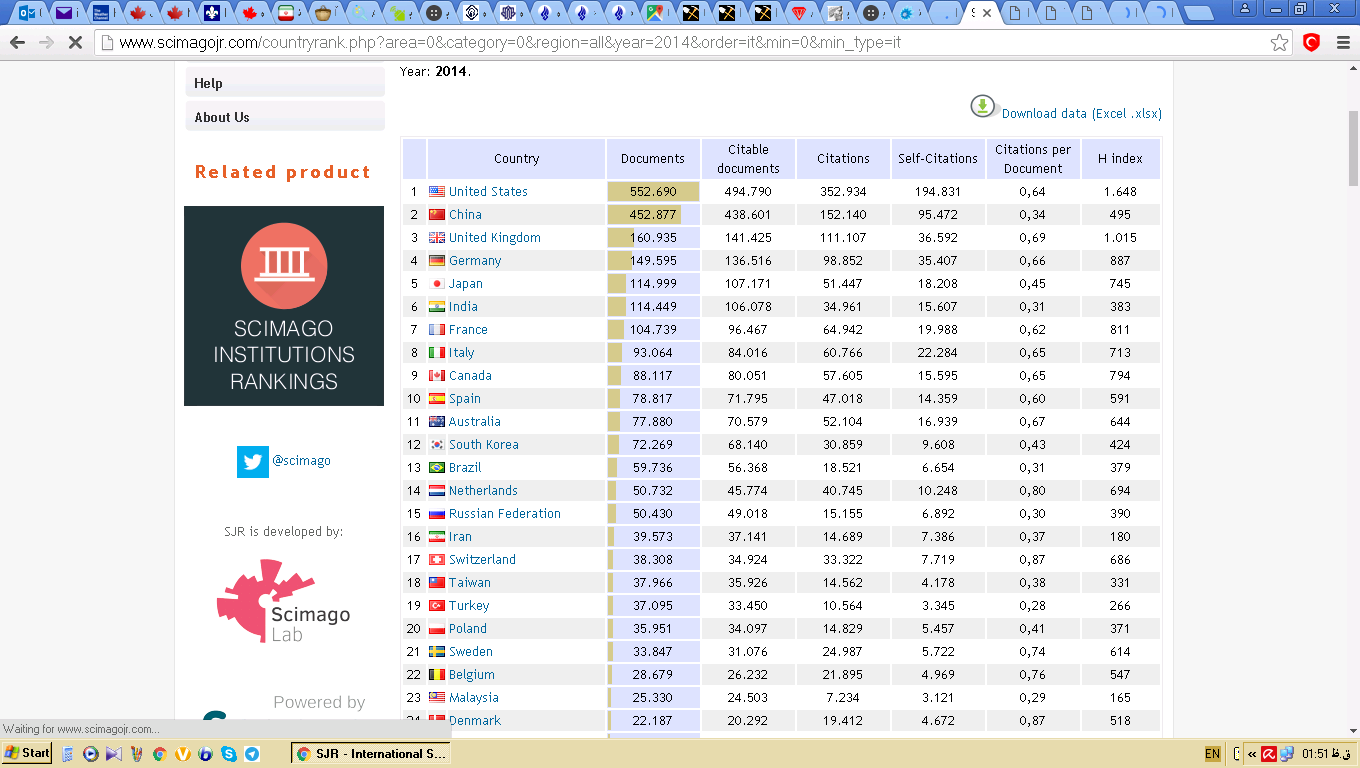Open the Japan country link
This screenshot has height=768, width=1360.
tap(465, 284)
